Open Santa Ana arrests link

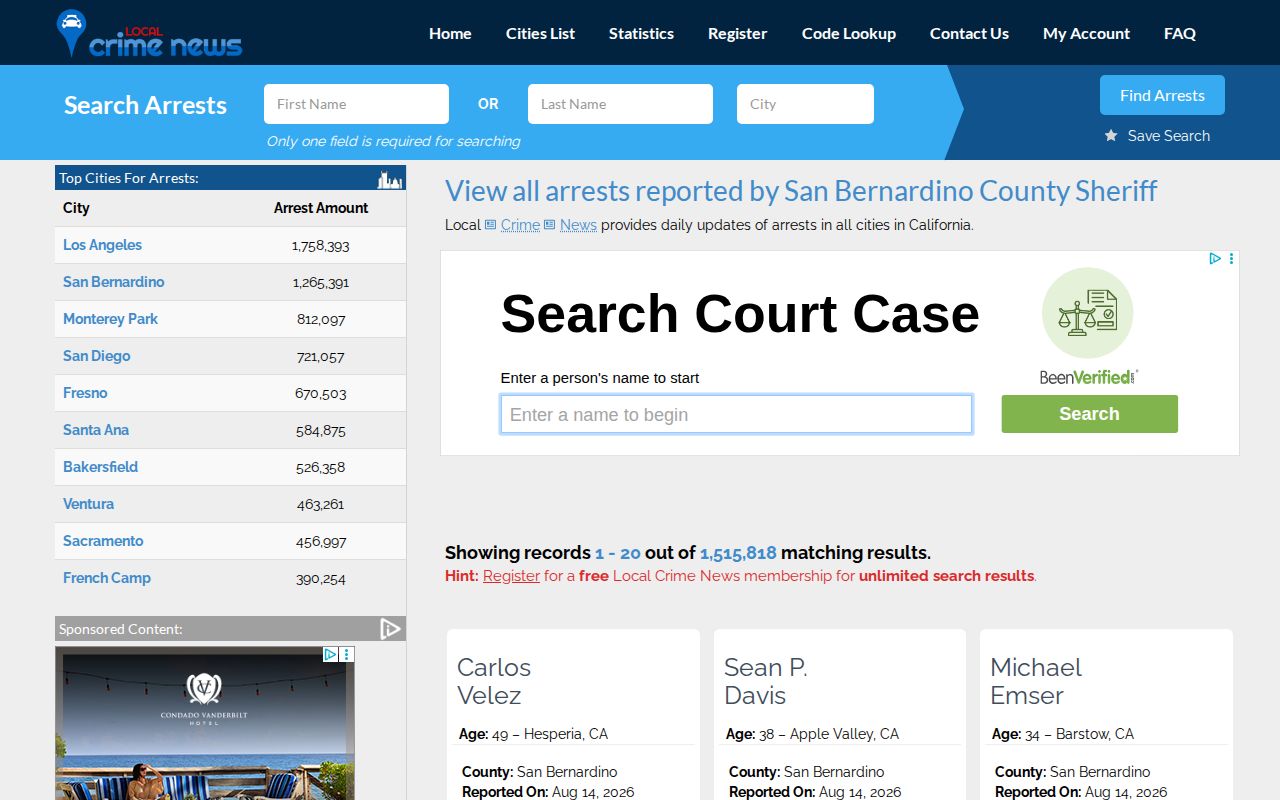point(96,430)
